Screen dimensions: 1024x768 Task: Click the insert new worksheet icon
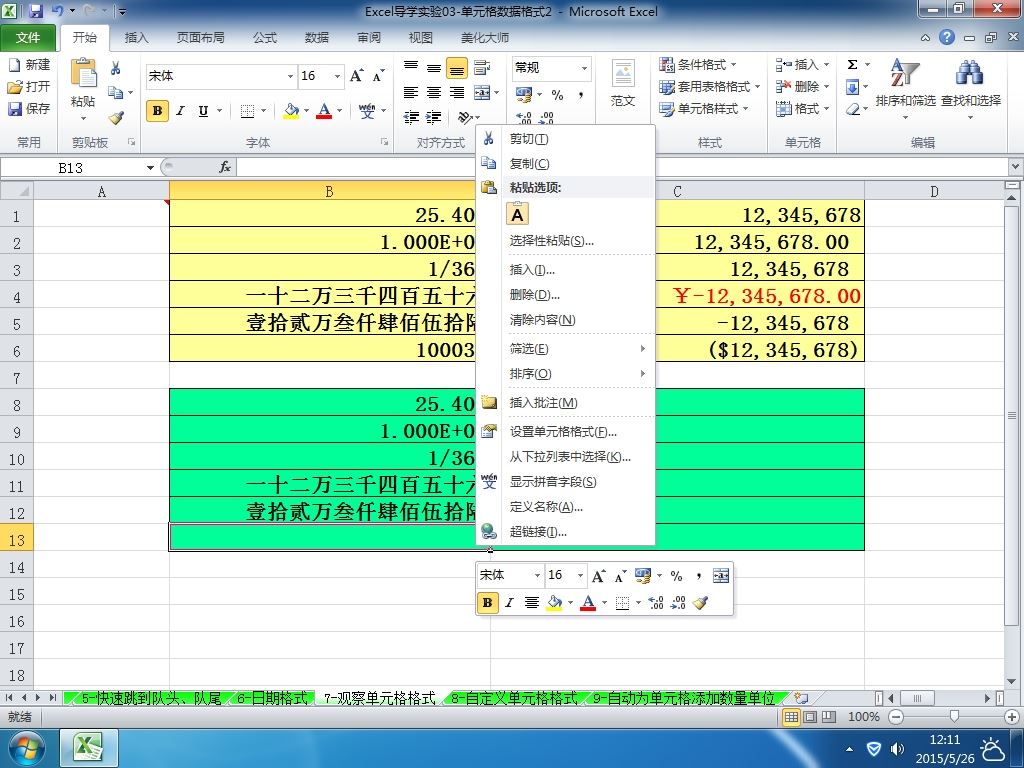pos(801,698)
